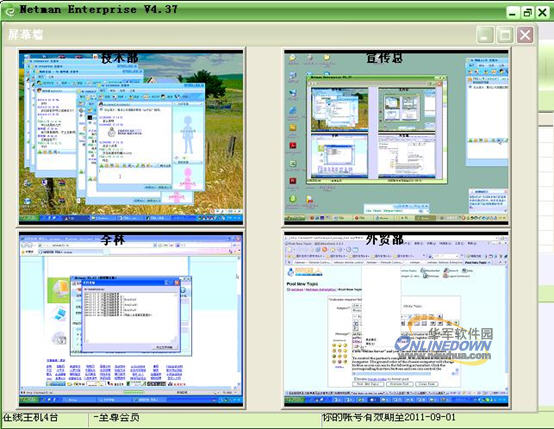This screenshot has width=554, height=429.
Task: Open the 外贸部 remote screen thumbnail
Action: (x=396, y=319)
